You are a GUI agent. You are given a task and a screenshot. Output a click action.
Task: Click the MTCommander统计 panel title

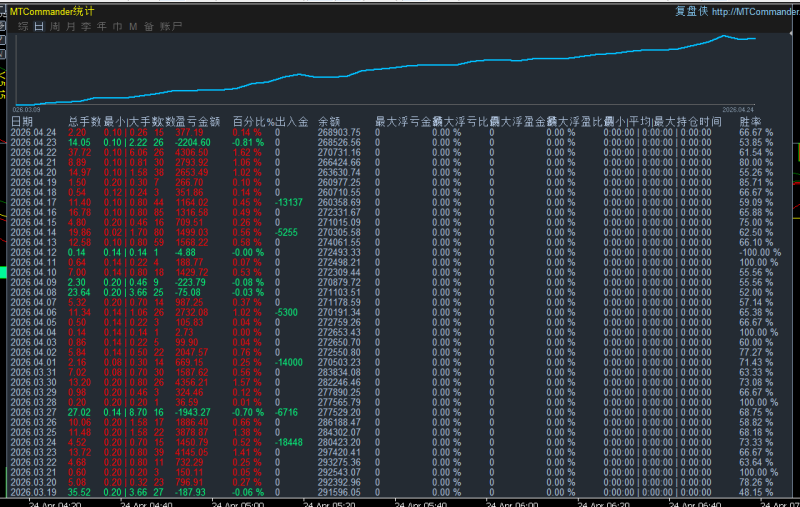pos(52,11)
